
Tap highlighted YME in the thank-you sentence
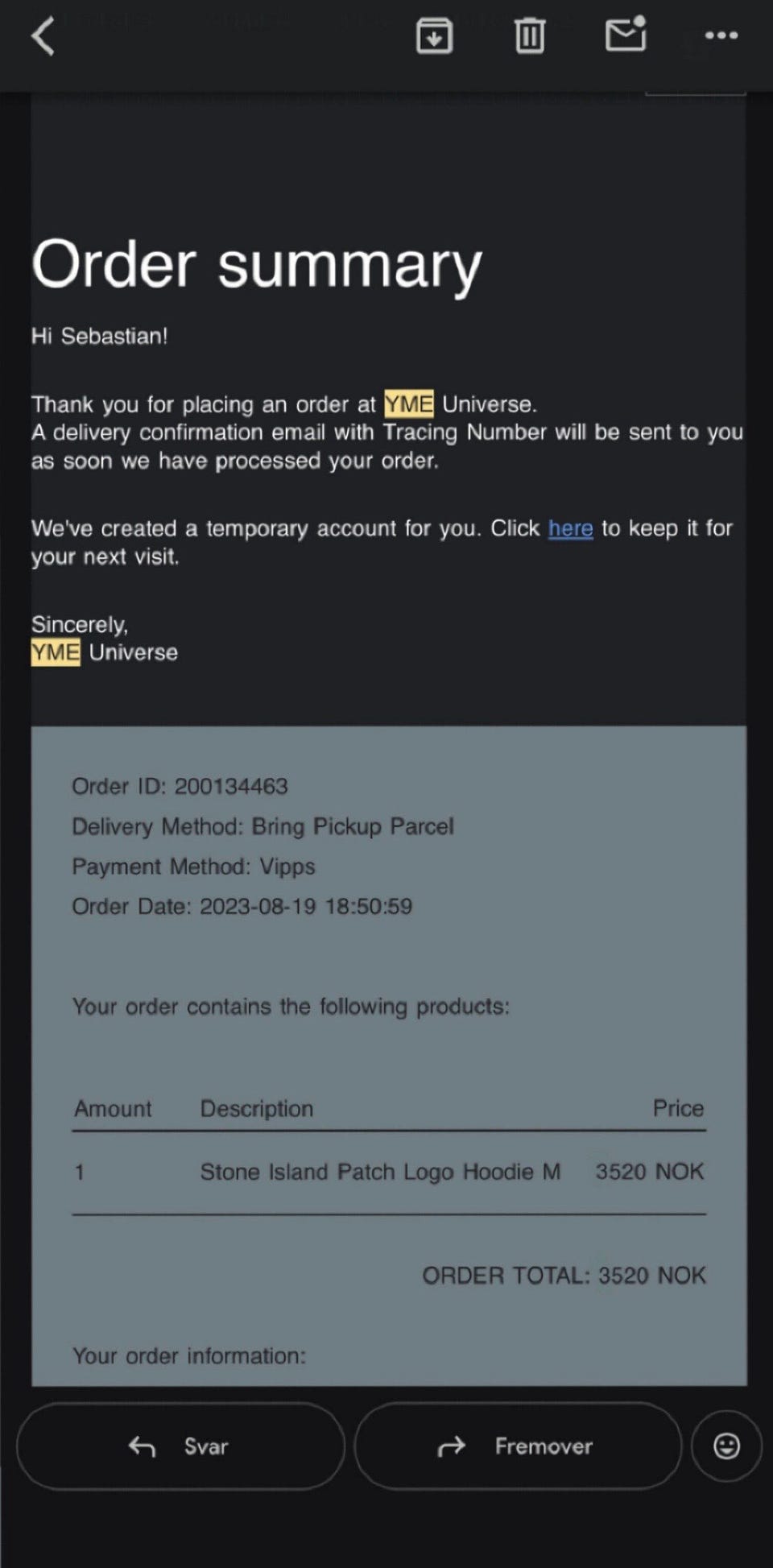coord(408,403)
